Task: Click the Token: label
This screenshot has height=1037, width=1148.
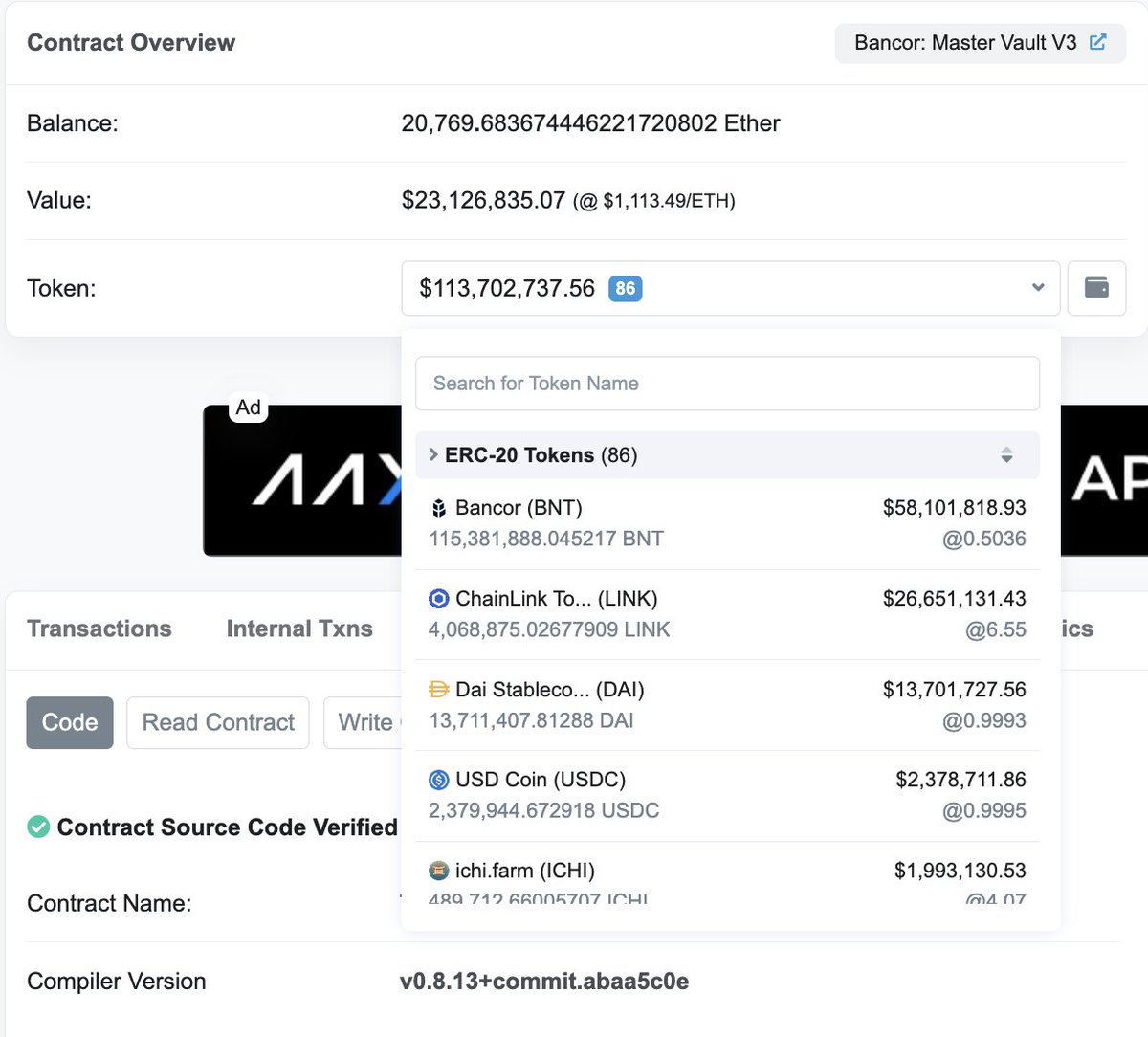Action: 61,288
